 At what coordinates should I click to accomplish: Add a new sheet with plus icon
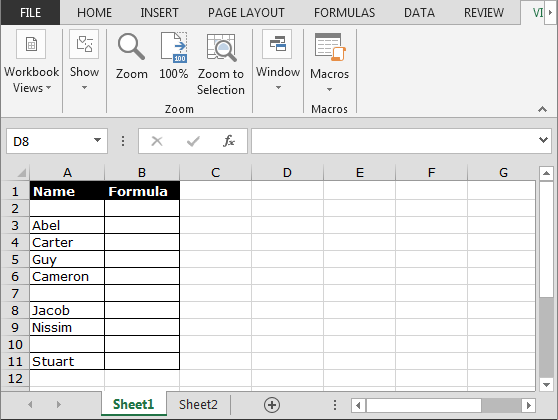coord(272,405)
